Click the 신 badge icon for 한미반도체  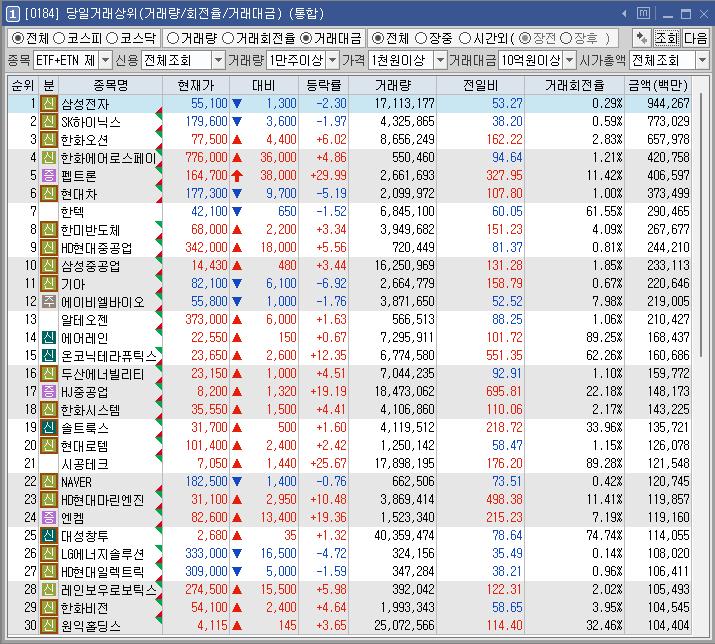(49, 229)
